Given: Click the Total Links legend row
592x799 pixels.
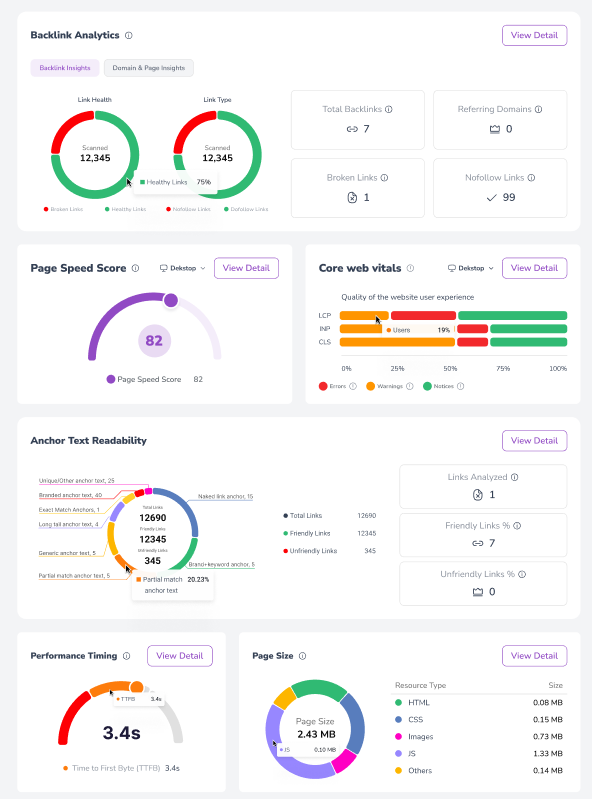Looking at the screenshot, I should (x=330, y=516).
